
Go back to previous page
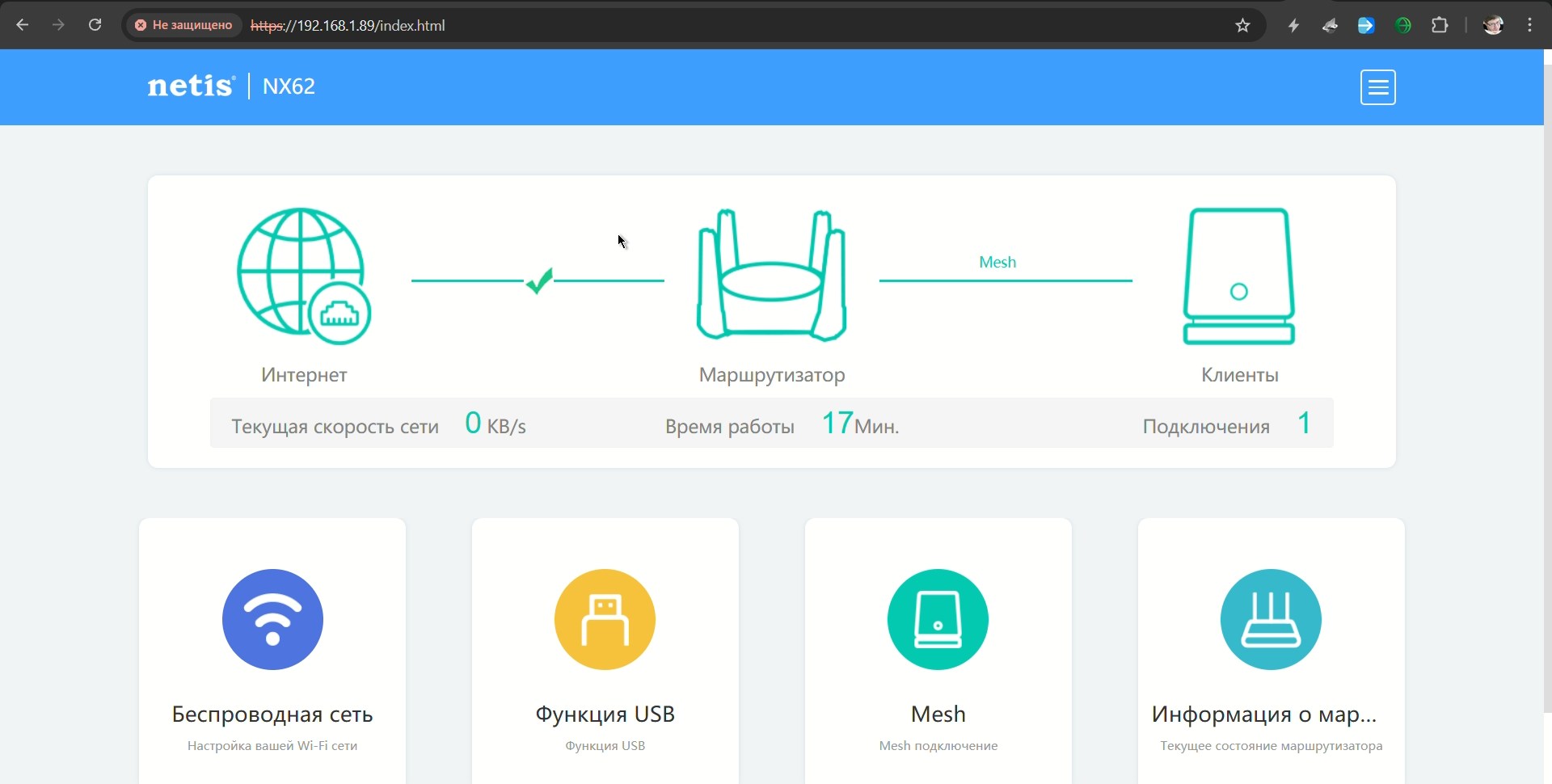[x=23, y=25]
